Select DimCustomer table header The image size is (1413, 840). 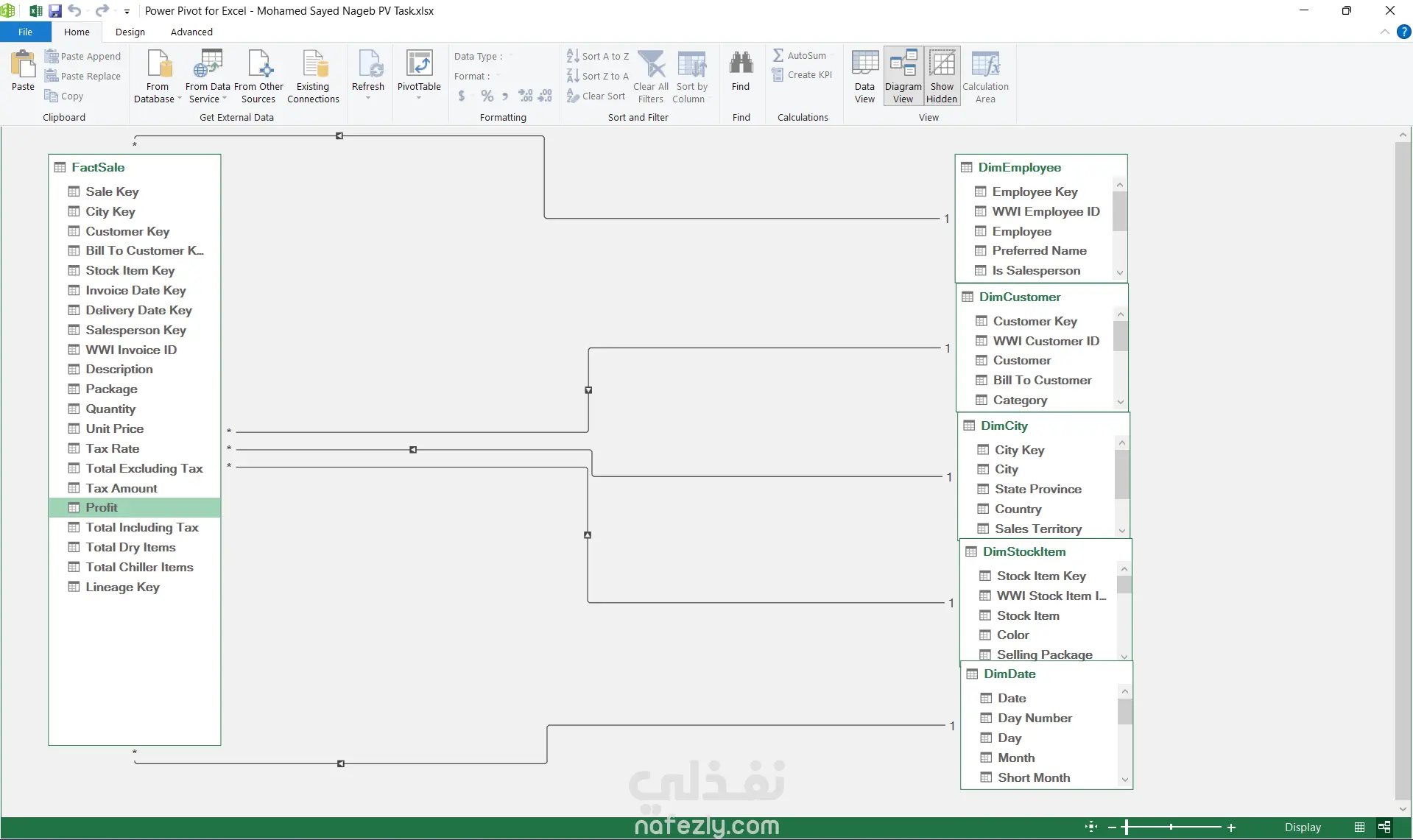tap(1042, 297)
